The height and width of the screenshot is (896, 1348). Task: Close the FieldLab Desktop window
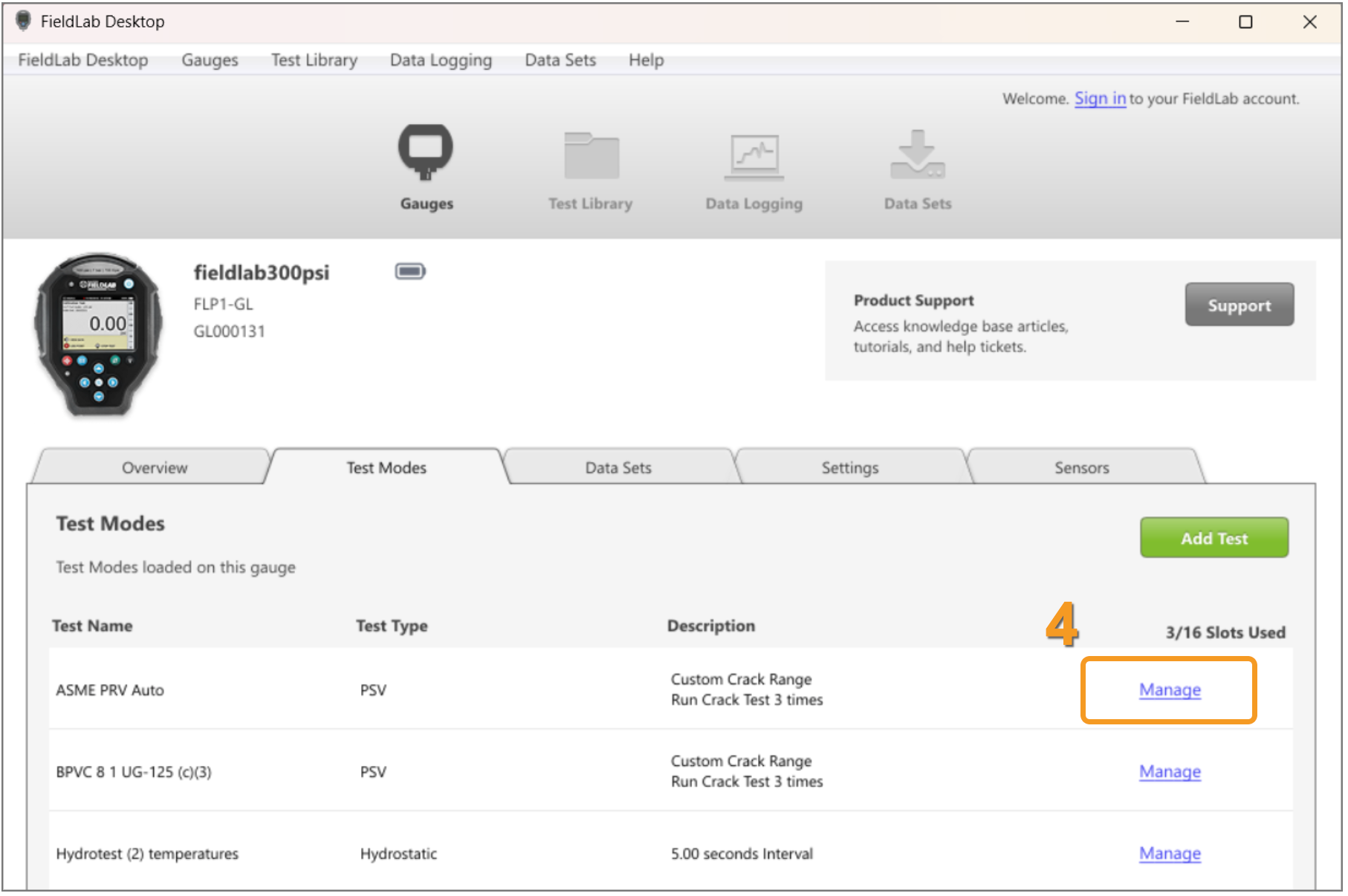click(x=1309, y=22)
